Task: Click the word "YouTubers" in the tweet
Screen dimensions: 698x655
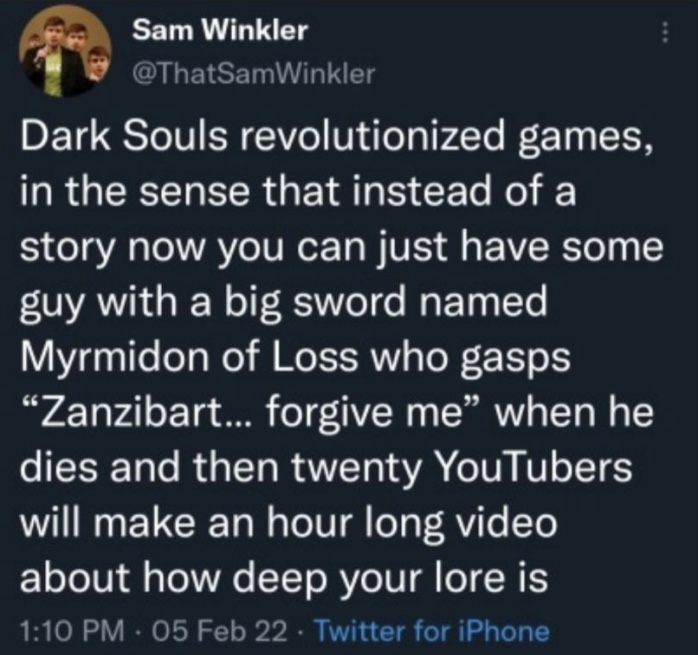Action: tap(533, 468)
